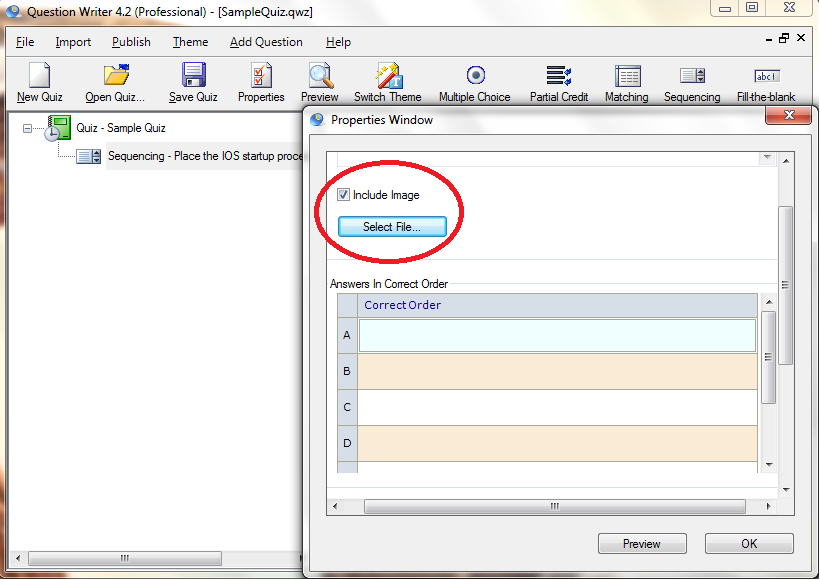The image size is (820, 580).
Task: Click the quiz tree horizontal scrollbar thumb
Action: pos(125,559)
